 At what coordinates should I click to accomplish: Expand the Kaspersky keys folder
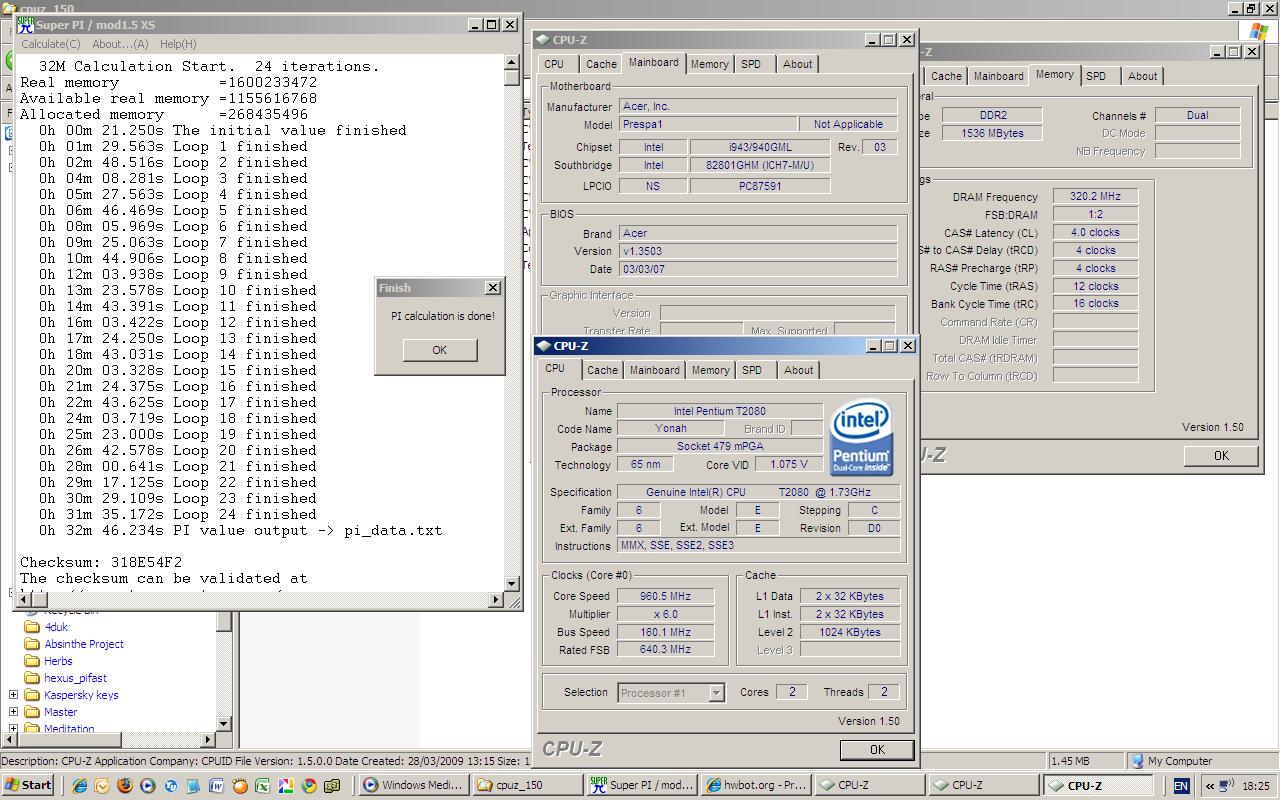(14, 695)
